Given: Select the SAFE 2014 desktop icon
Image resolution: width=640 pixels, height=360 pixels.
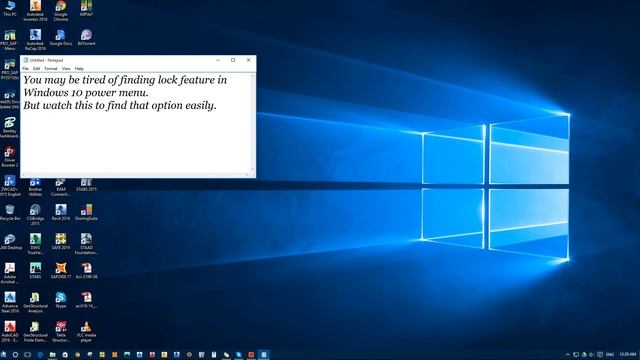Looking at the screenshot, I should [61, 242].
